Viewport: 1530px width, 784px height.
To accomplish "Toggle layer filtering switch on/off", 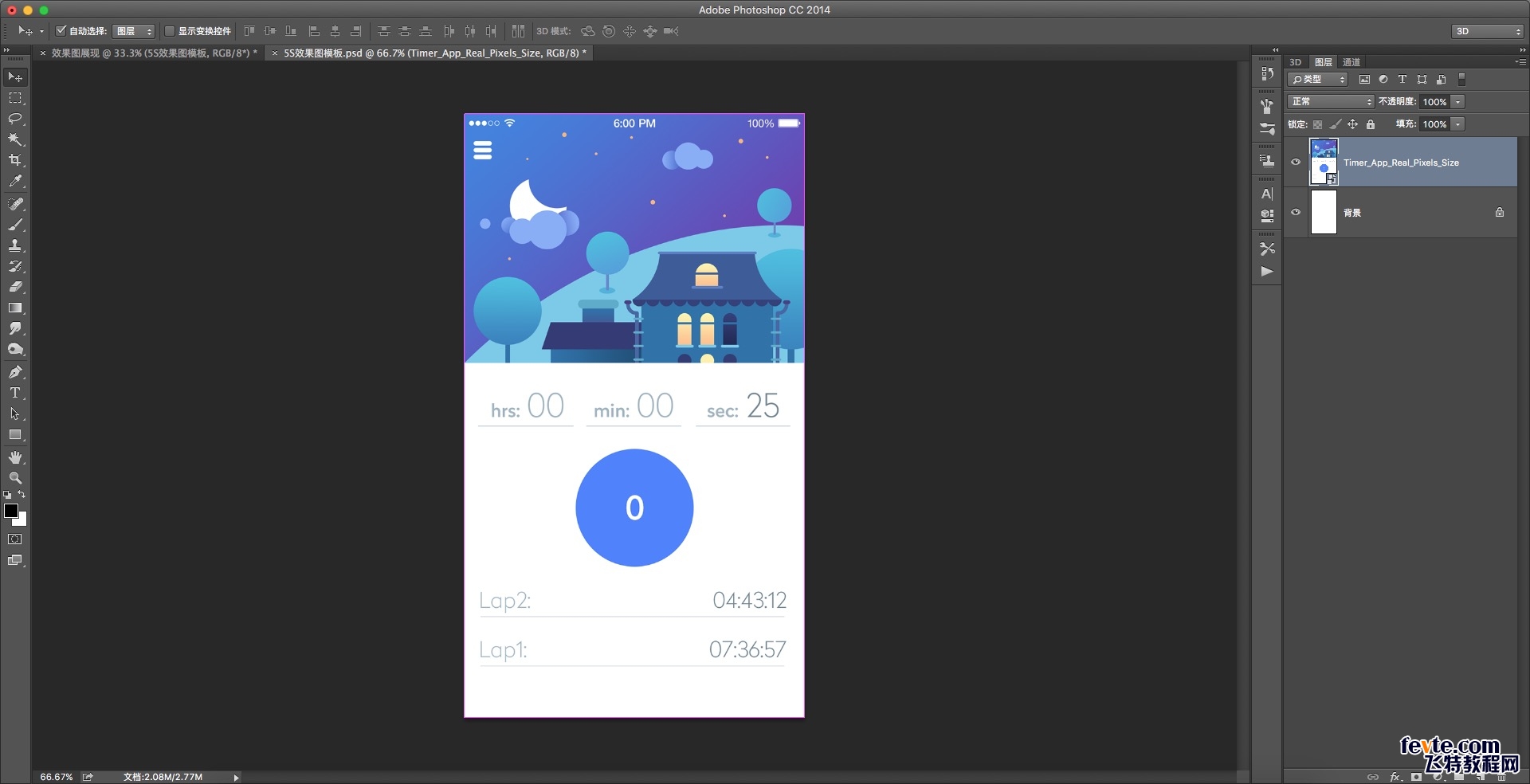I will (1461, 79).
